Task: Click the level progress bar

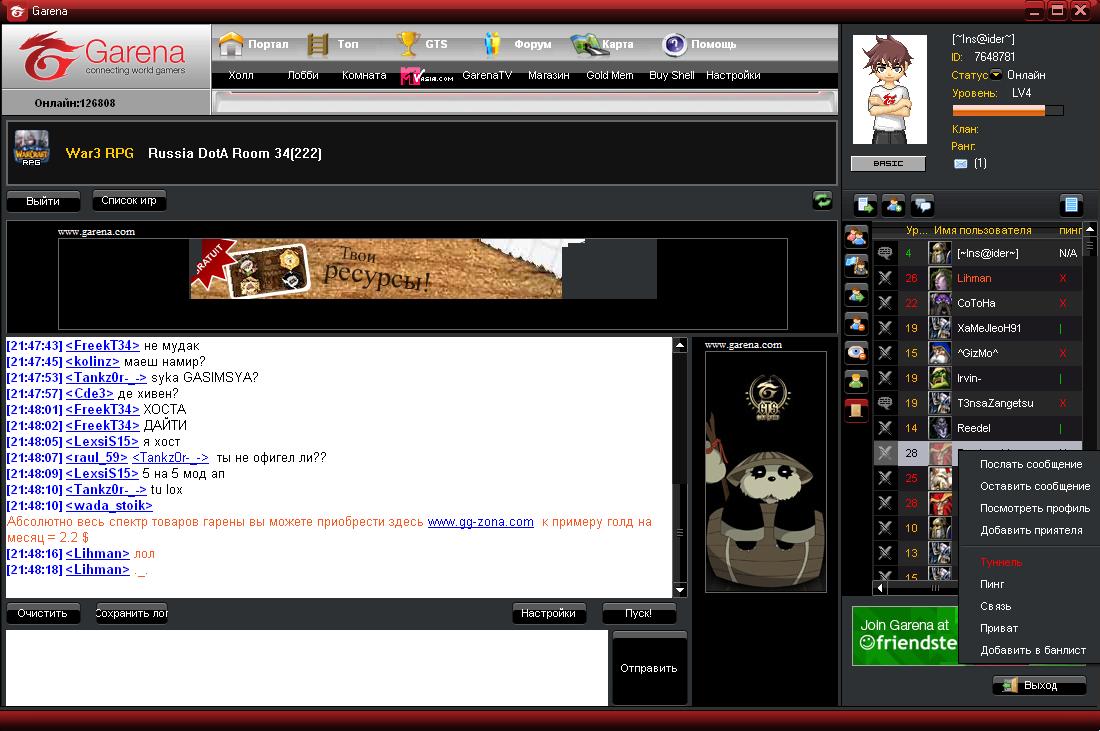Action: pos(1007,110)
